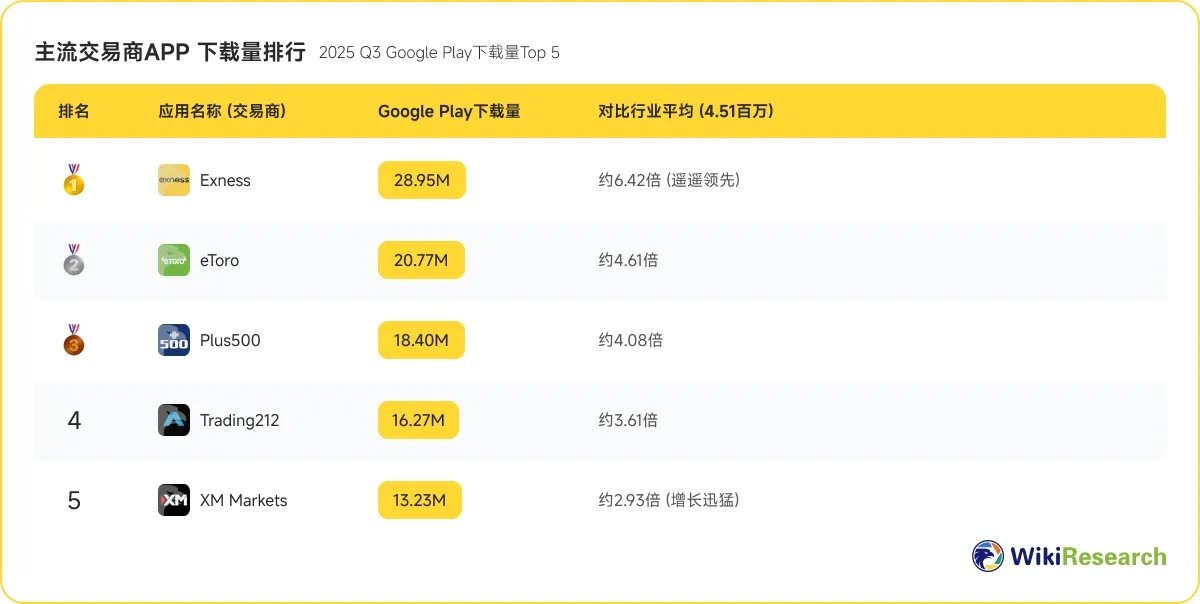Click the 约3.61倍 cell

tap(628, 420)
